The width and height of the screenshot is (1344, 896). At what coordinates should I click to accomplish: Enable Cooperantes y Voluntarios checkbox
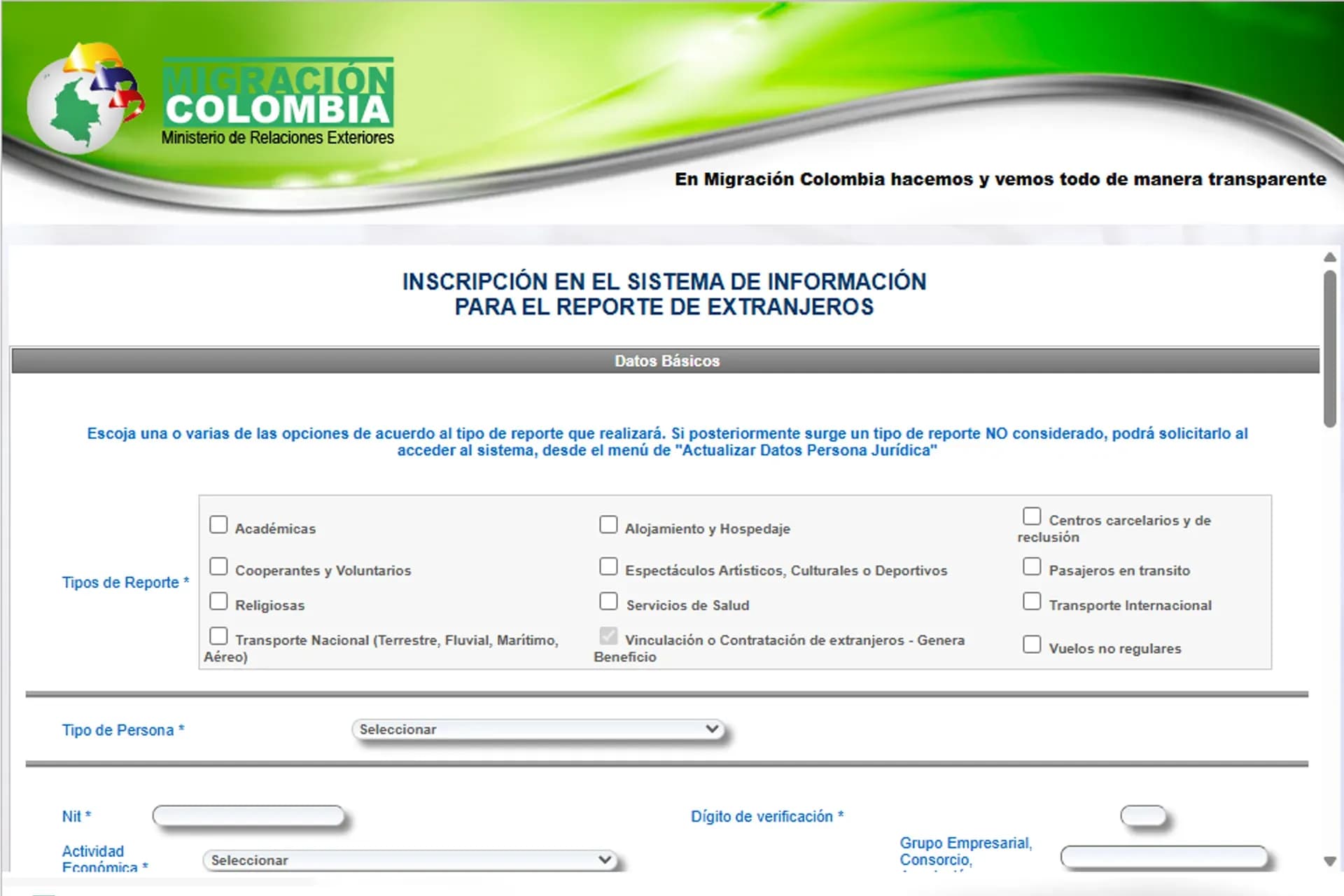tap(218, 566)
